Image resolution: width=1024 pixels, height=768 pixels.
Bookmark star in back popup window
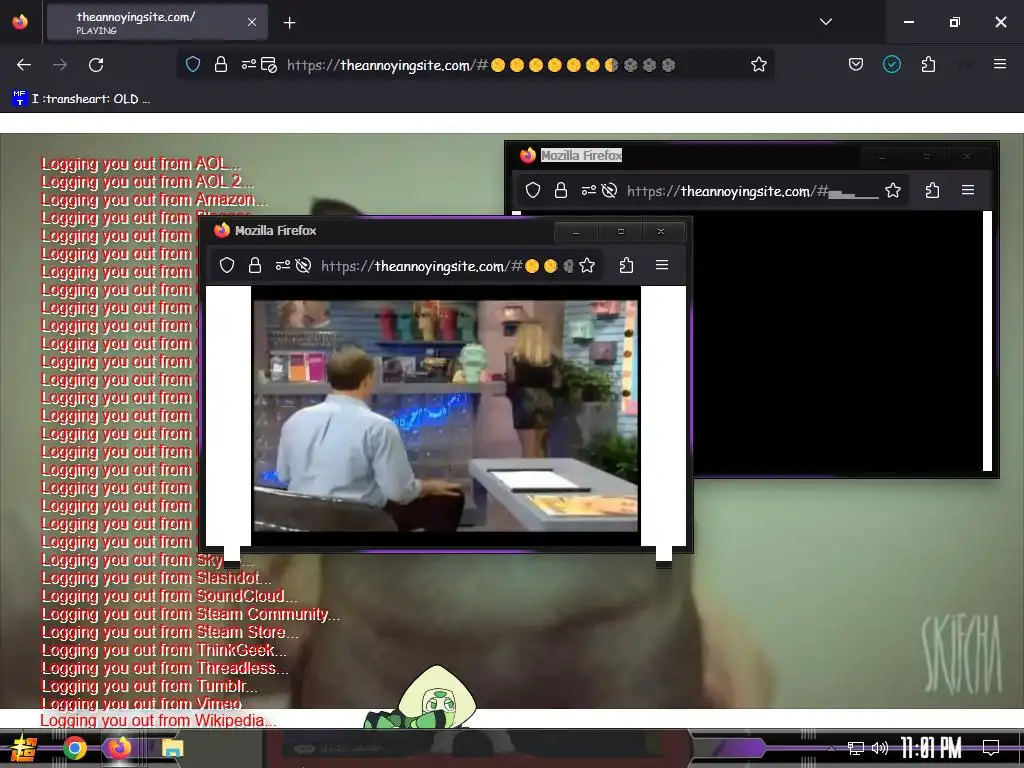(893, 190)
